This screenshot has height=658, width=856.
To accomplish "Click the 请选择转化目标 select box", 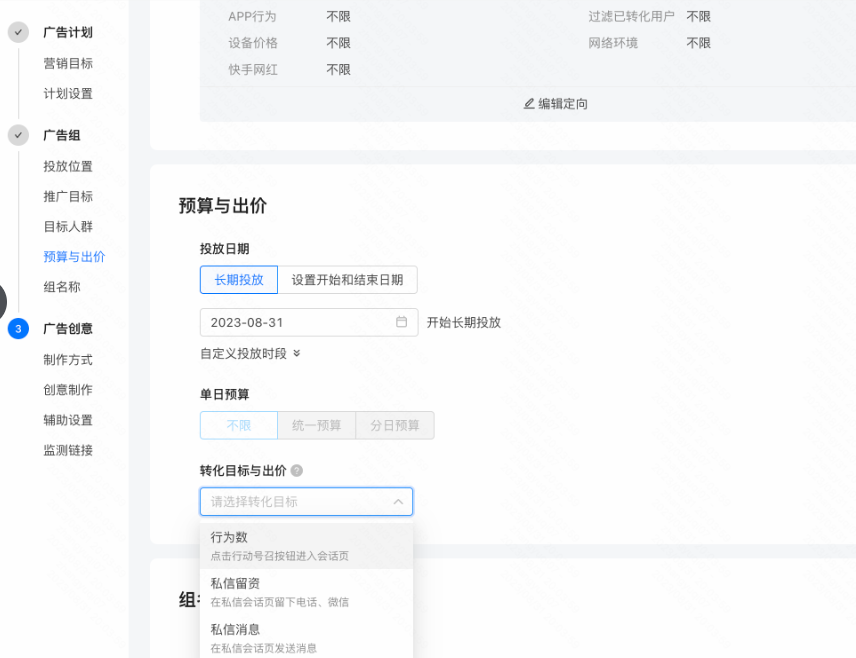I will click(306, 501).
